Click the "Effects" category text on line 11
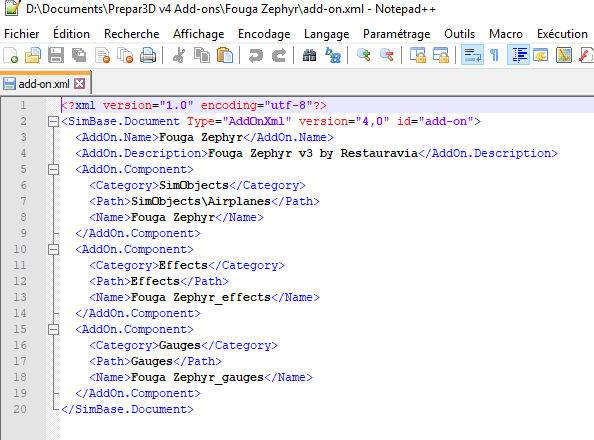 coord(183,265)
